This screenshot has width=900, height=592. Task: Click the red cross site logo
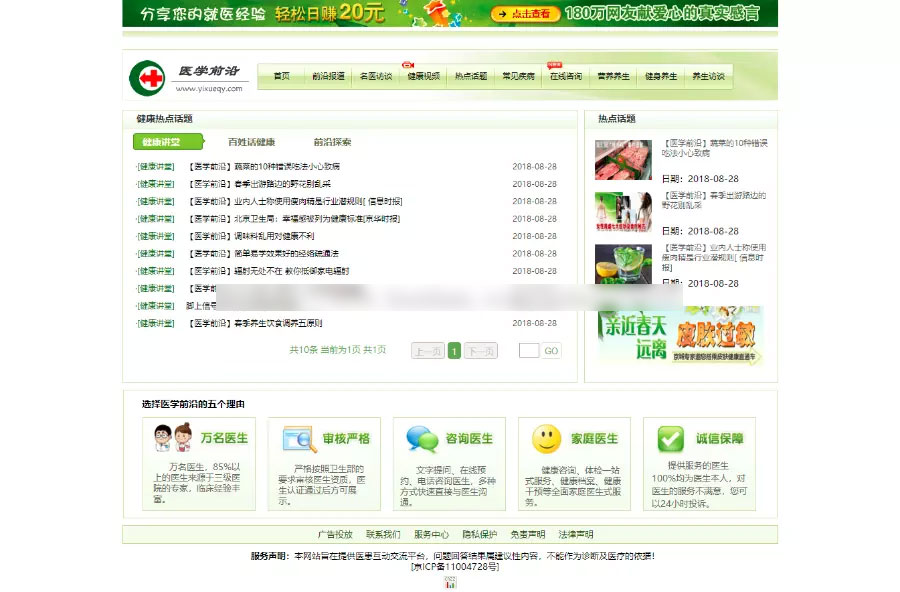148,77
